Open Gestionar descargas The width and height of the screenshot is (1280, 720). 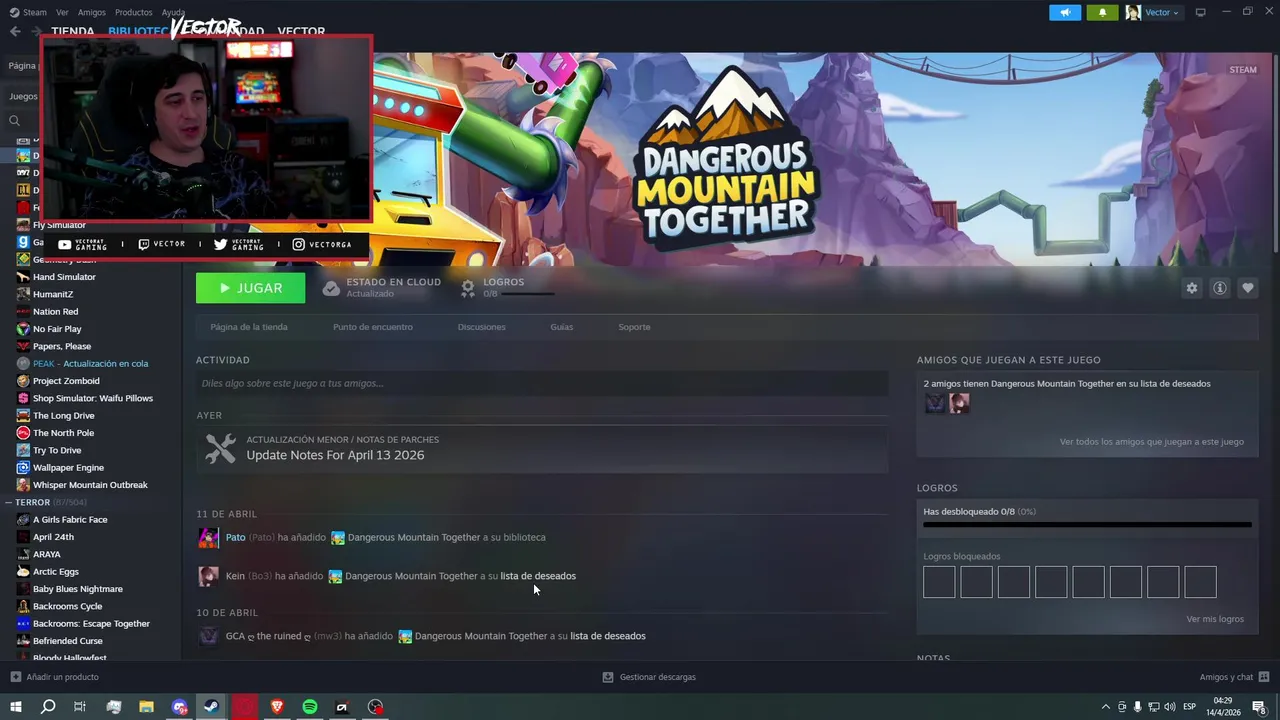649,677
